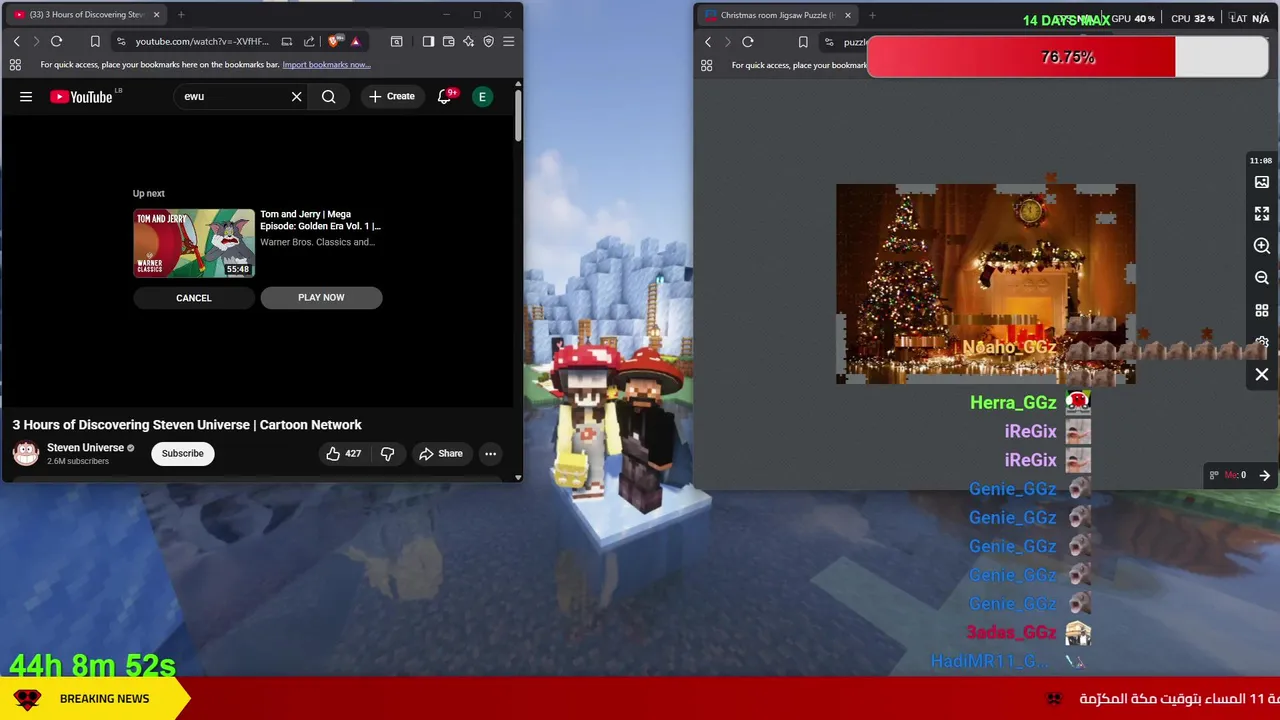This screenshot has height=720, width=1280.
Task: Toggle fullscreen in the puzzle sidebar
Action: click(1262, 214)
